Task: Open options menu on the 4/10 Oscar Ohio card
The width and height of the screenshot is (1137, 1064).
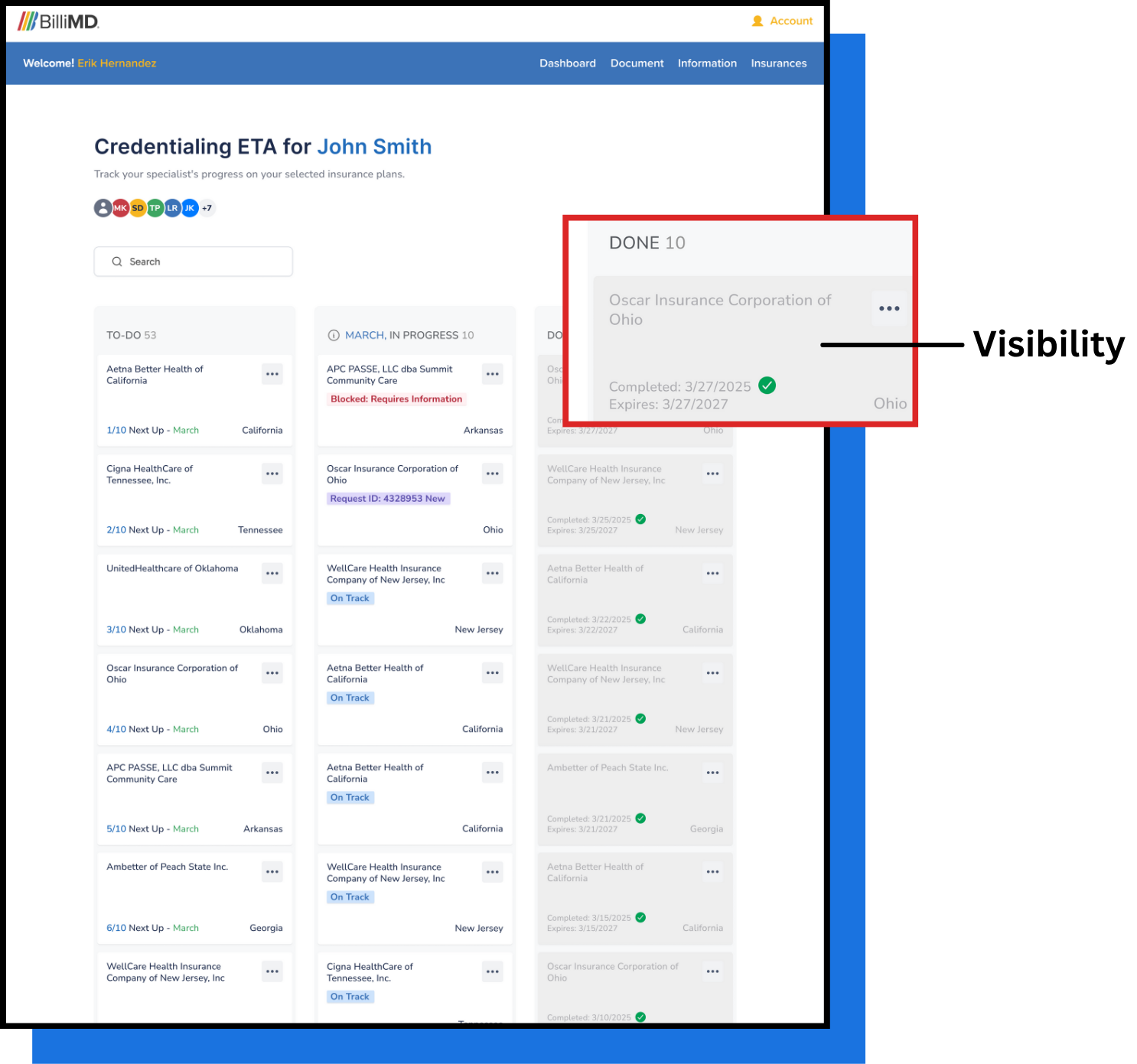Action: [272, 673]
